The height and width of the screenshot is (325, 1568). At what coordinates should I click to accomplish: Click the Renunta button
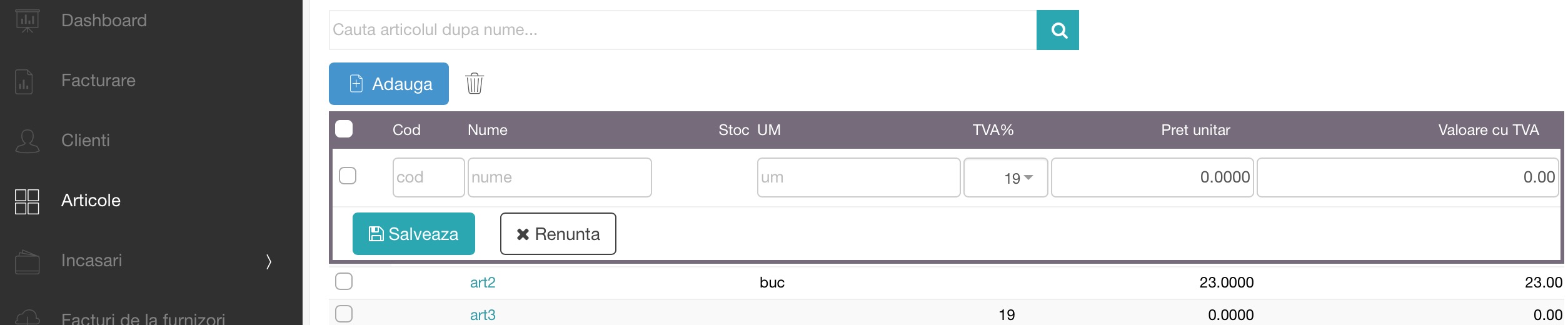tap(558, 234)
